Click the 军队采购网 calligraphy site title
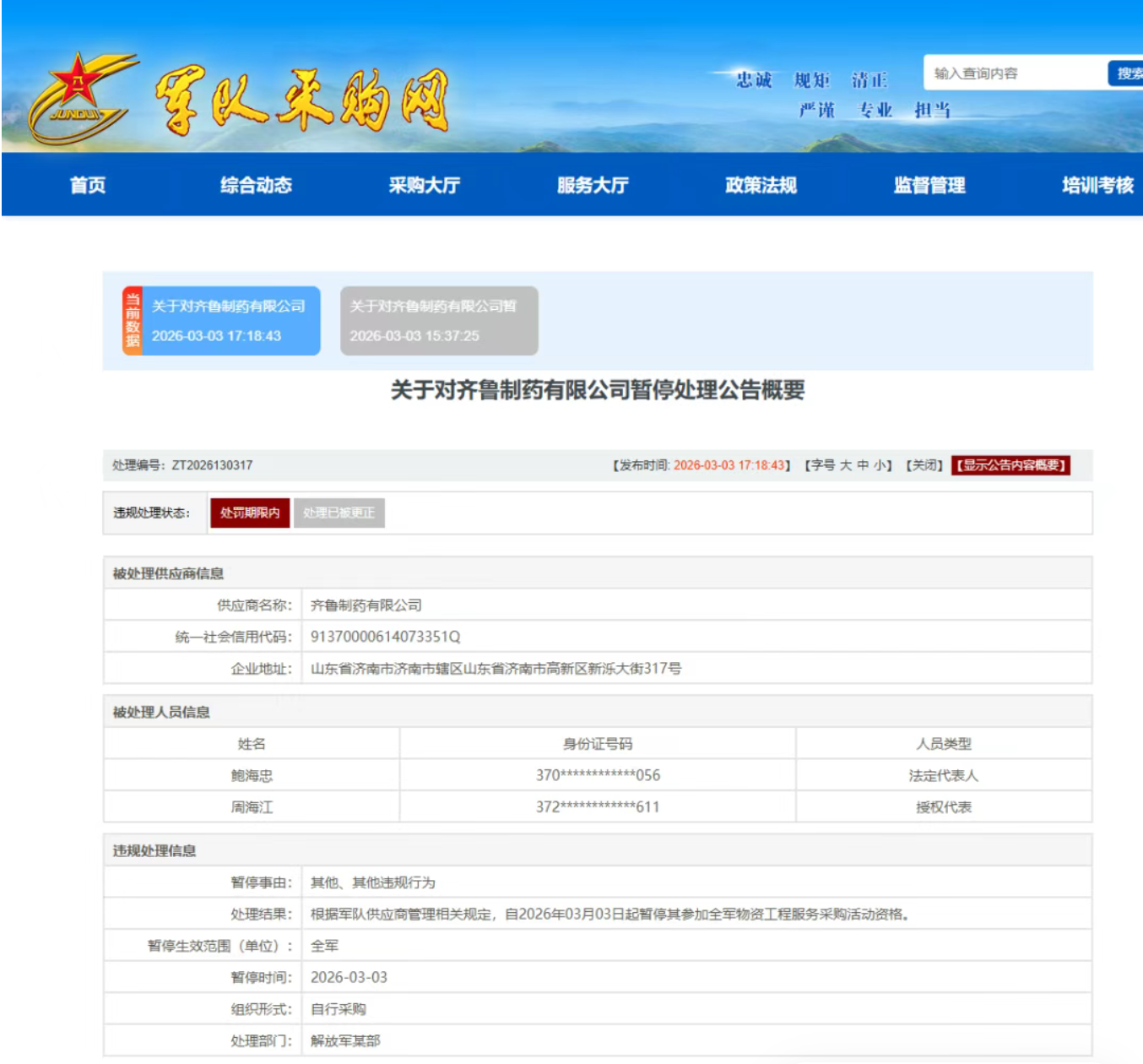 click(301, 101)
